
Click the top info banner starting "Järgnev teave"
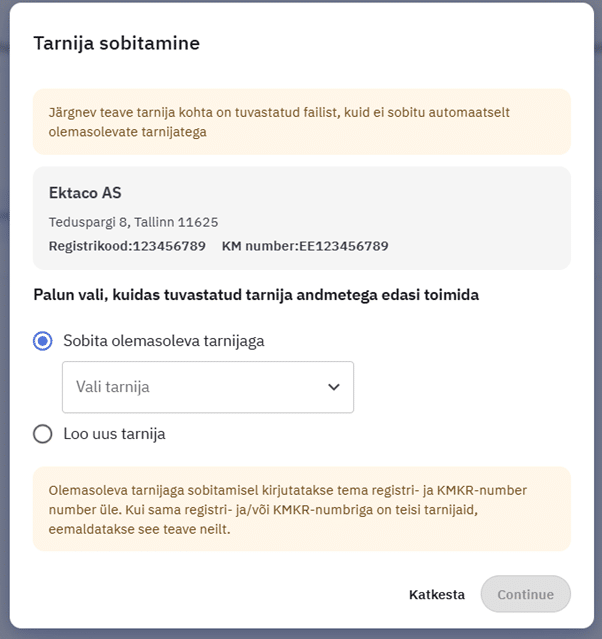[x=301, y=122]
